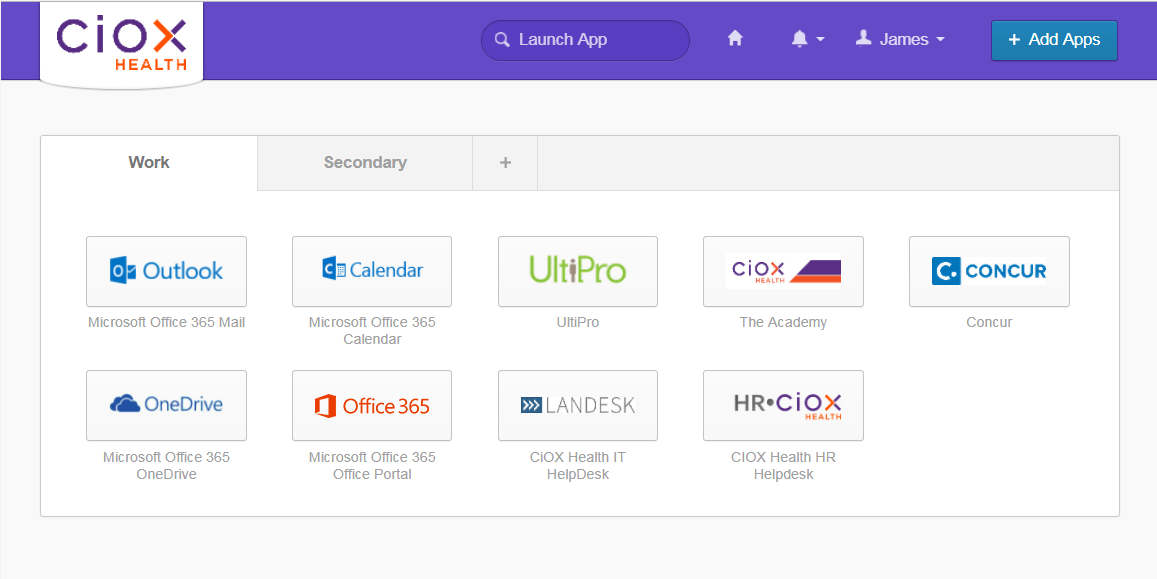Image resolution: width=1157 pixels, height=579 pixels.
Task: Open The Academy app tile
Action: coord(783,271)
